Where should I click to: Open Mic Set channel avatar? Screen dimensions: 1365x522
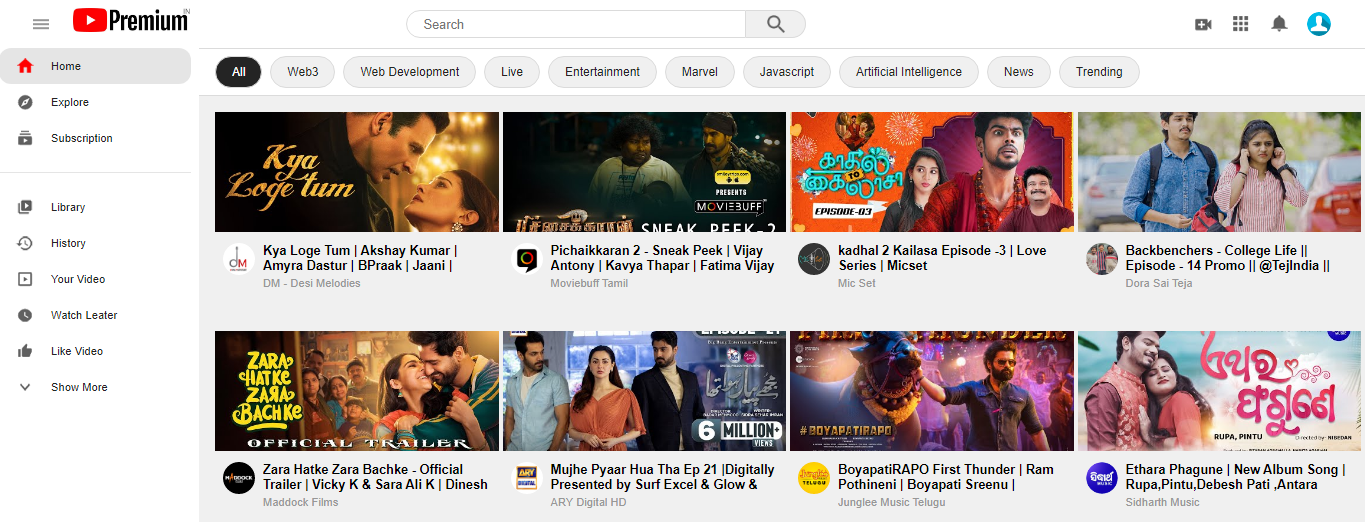pyautogui.click(x=814, y=259)
